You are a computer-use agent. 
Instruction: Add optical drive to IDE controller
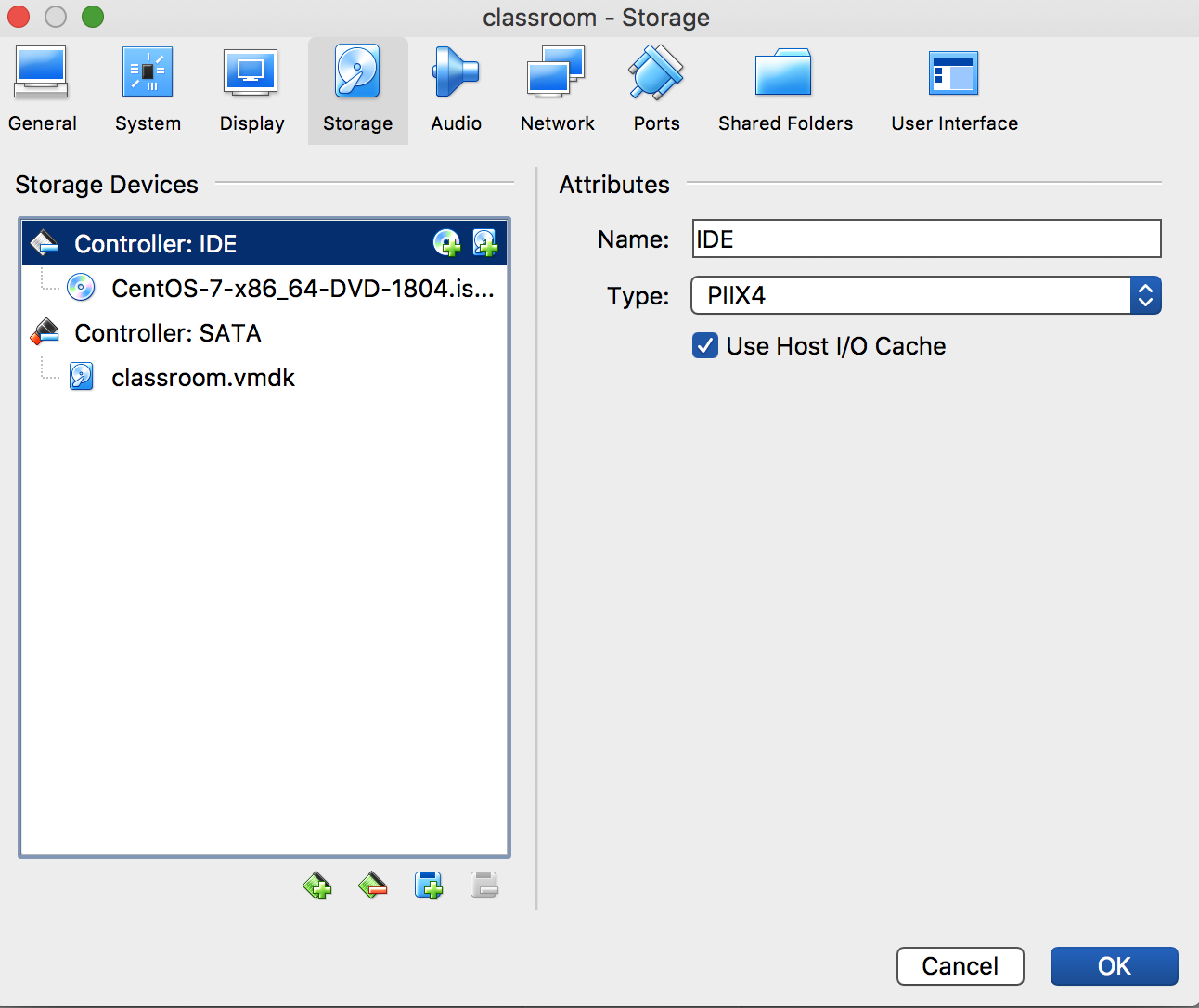[x=447, y=243]
